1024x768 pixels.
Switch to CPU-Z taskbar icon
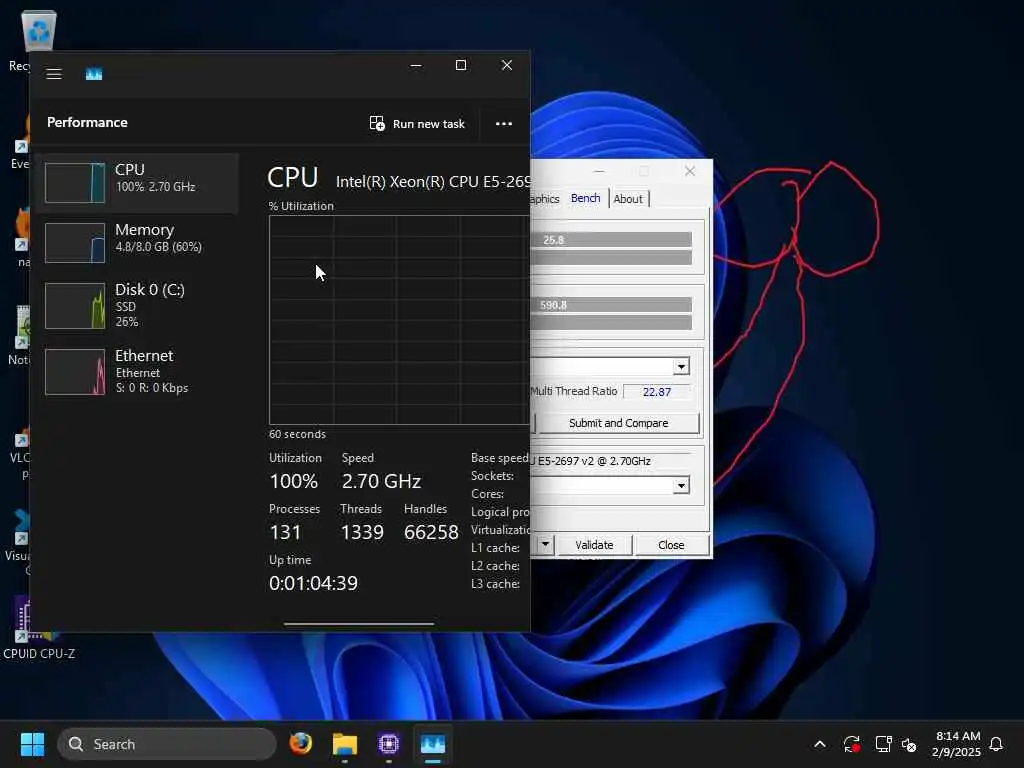tap(389, 744)
